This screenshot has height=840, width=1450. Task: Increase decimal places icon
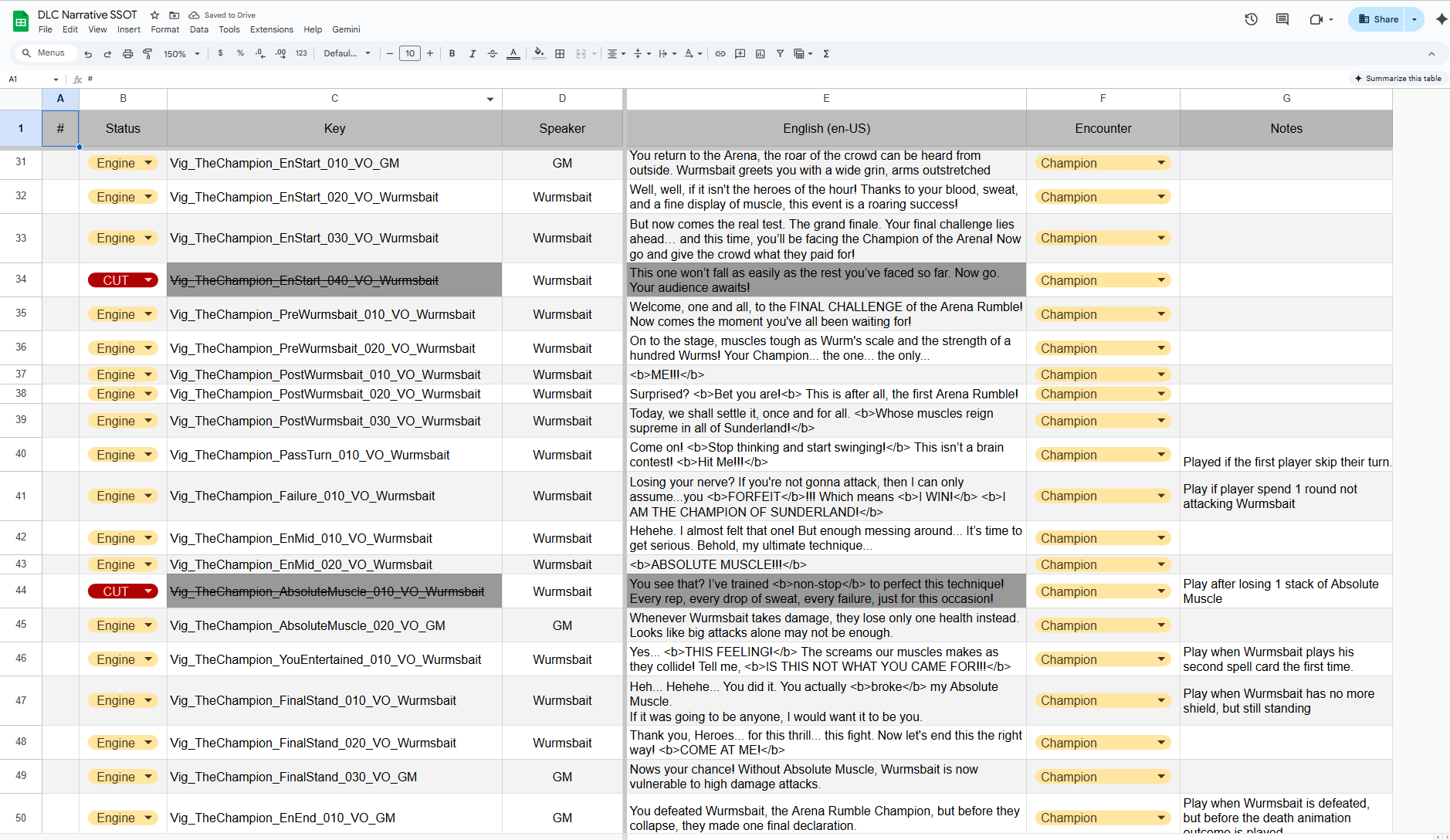(x=280, y=53)
